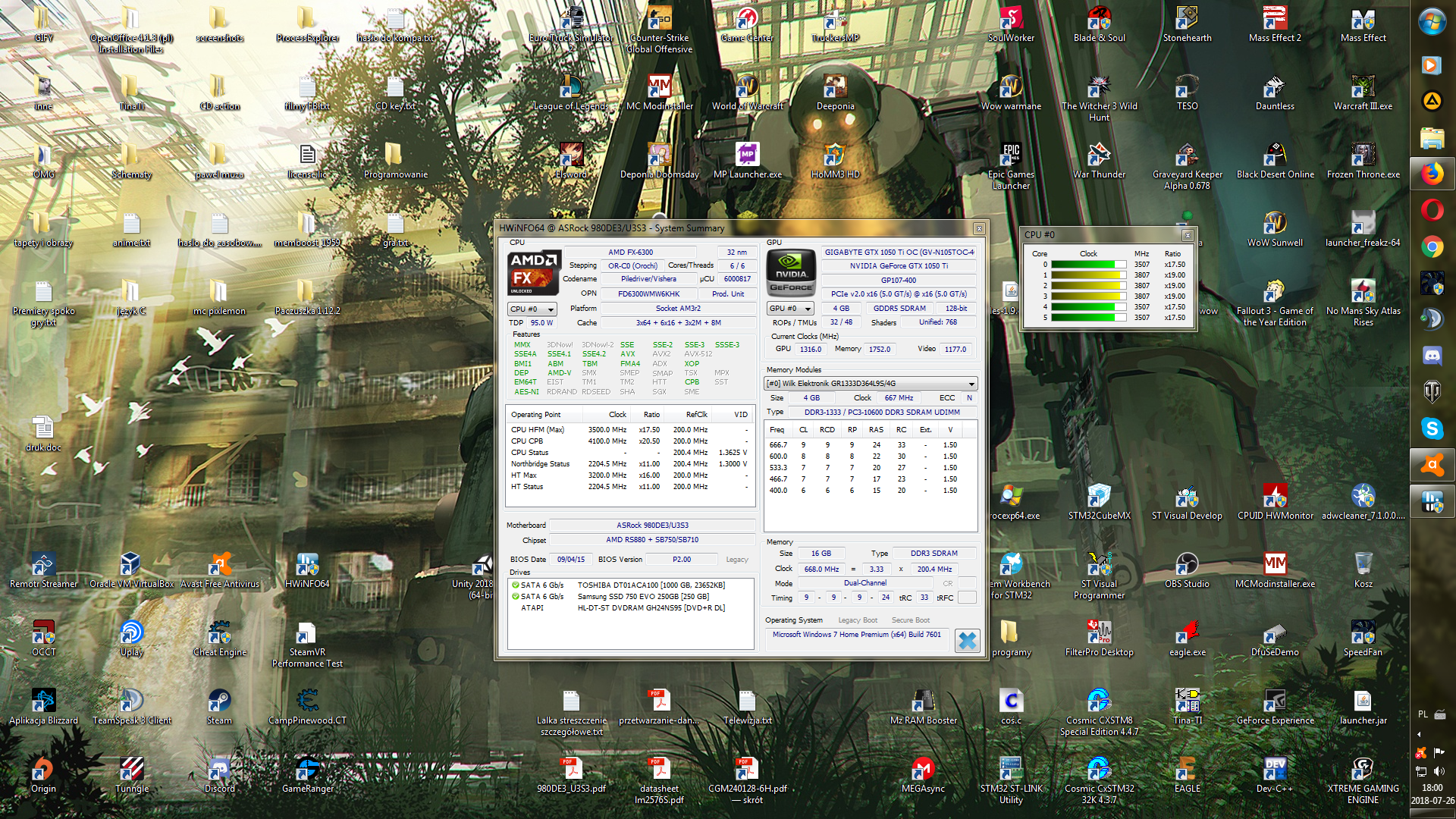Click Chrome icon in the taskbar
Screen dimensions: 1456x819
(x=1432, y=246)
